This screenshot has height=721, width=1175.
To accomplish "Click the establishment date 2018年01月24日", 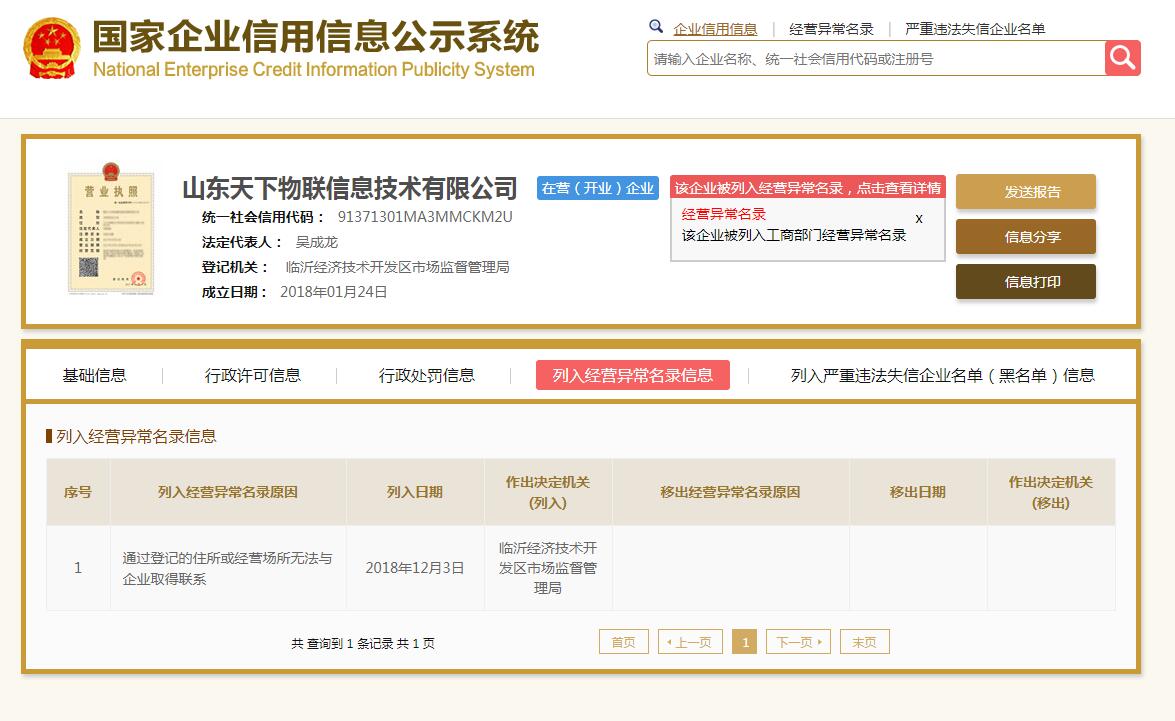I will point(333,292).
